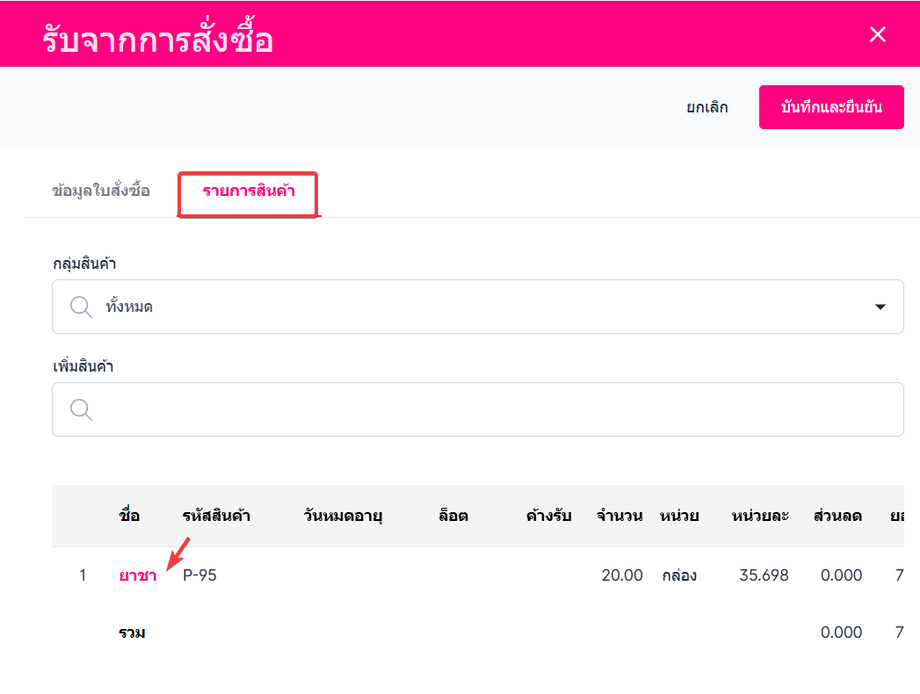Screen dimensions: 920x694
Task: Click the ส่วนลด column header
Action: (837, 516)
